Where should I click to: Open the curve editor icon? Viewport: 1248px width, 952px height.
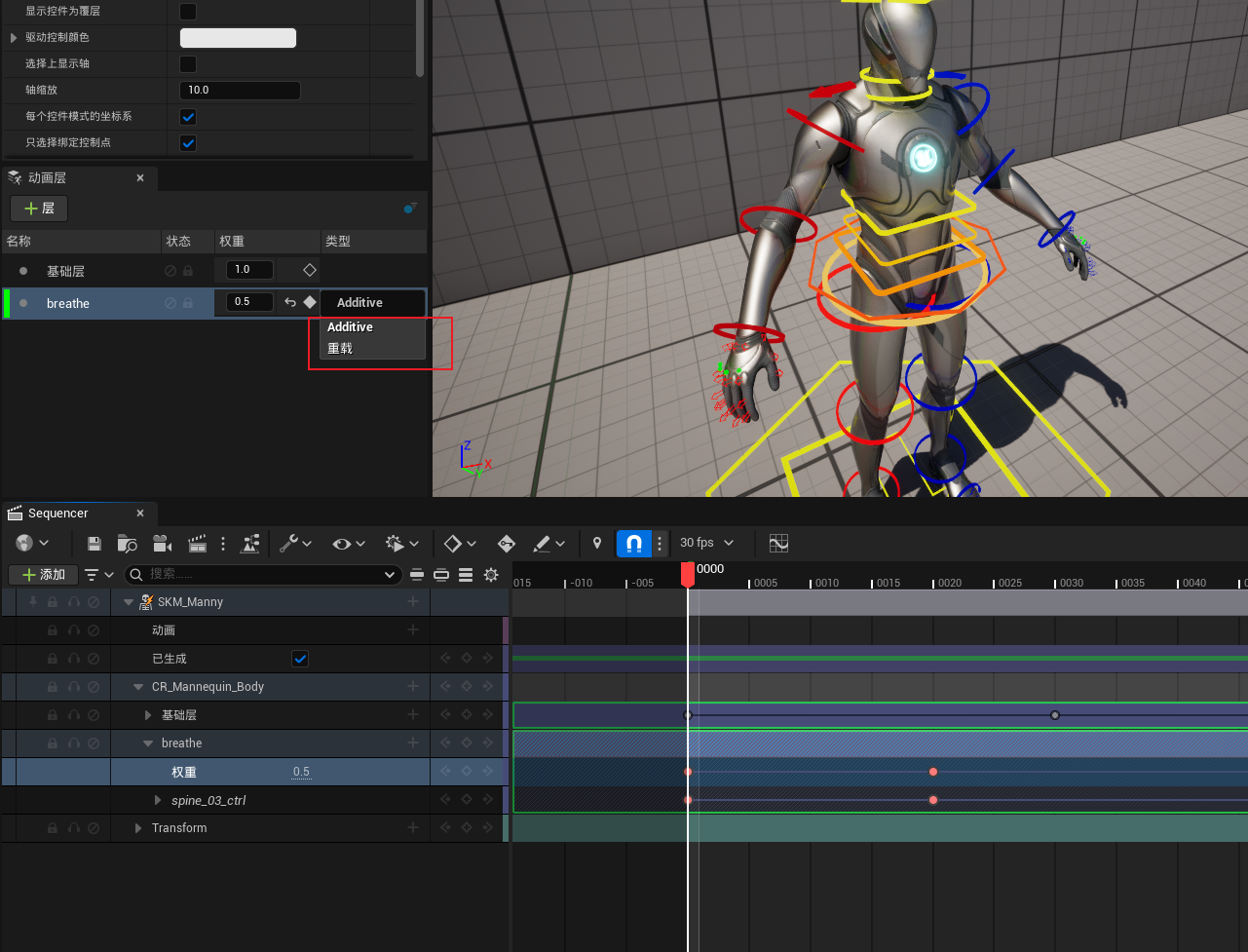(x=778, y=544)
